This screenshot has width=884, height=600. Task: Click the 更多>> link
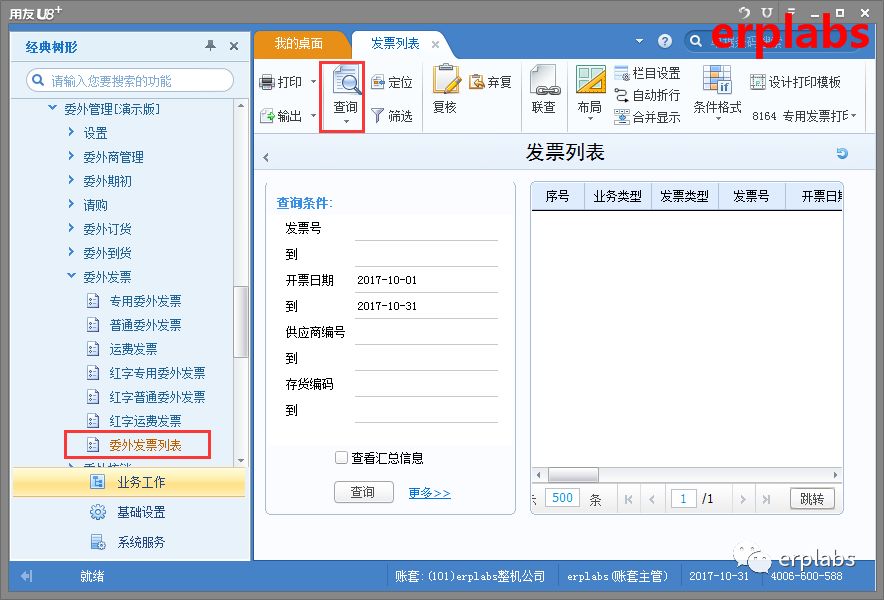coord(430,493)
